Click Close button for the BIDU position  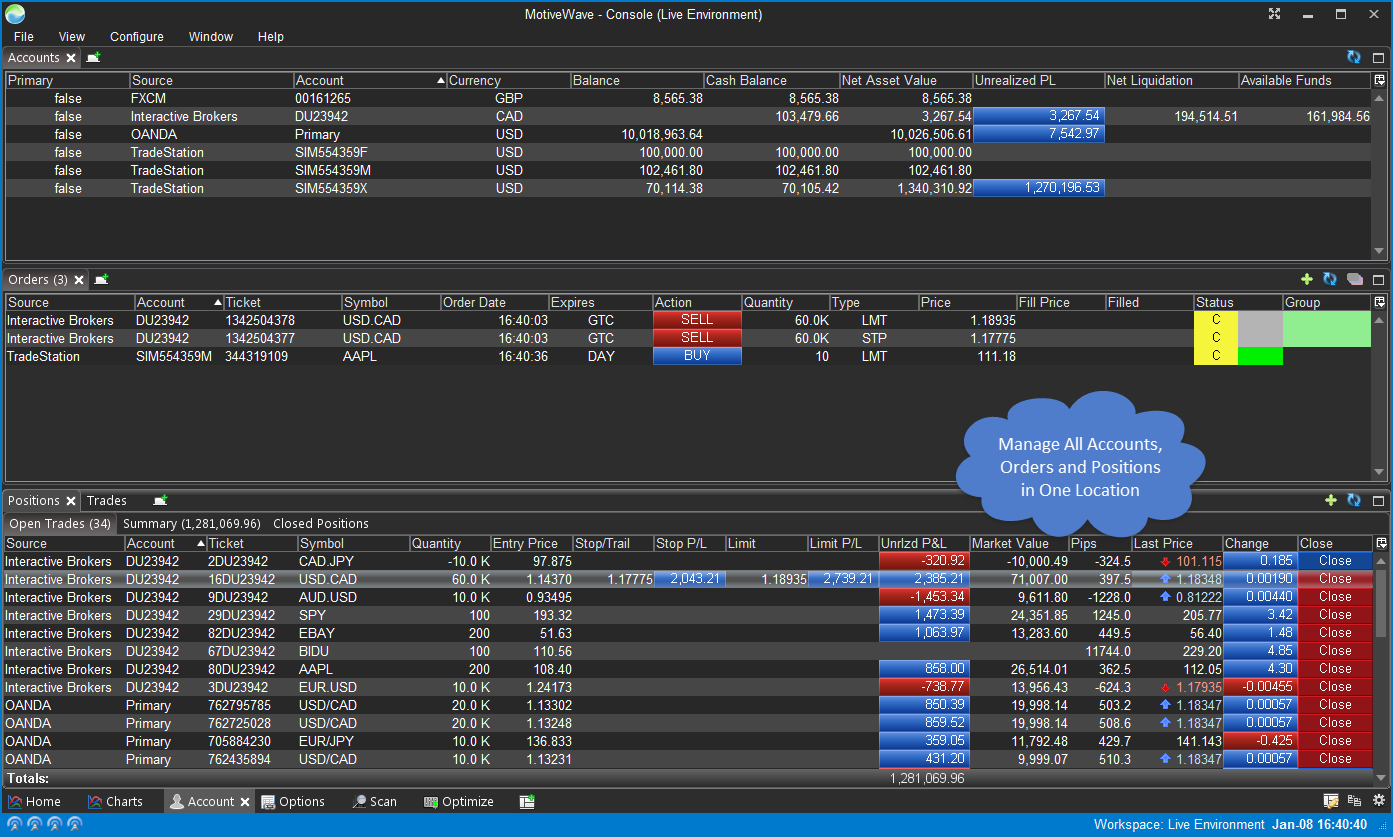click(1335, 651)
